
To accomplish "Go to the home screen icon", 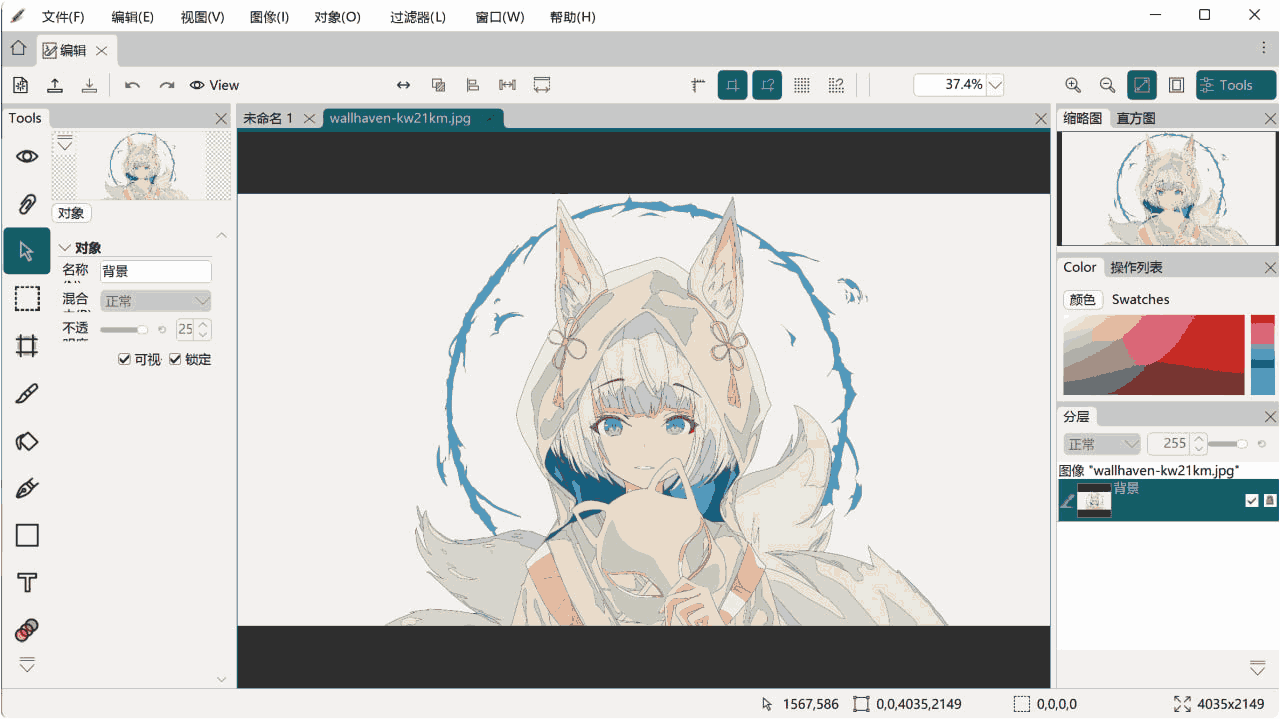I will 18,48.
